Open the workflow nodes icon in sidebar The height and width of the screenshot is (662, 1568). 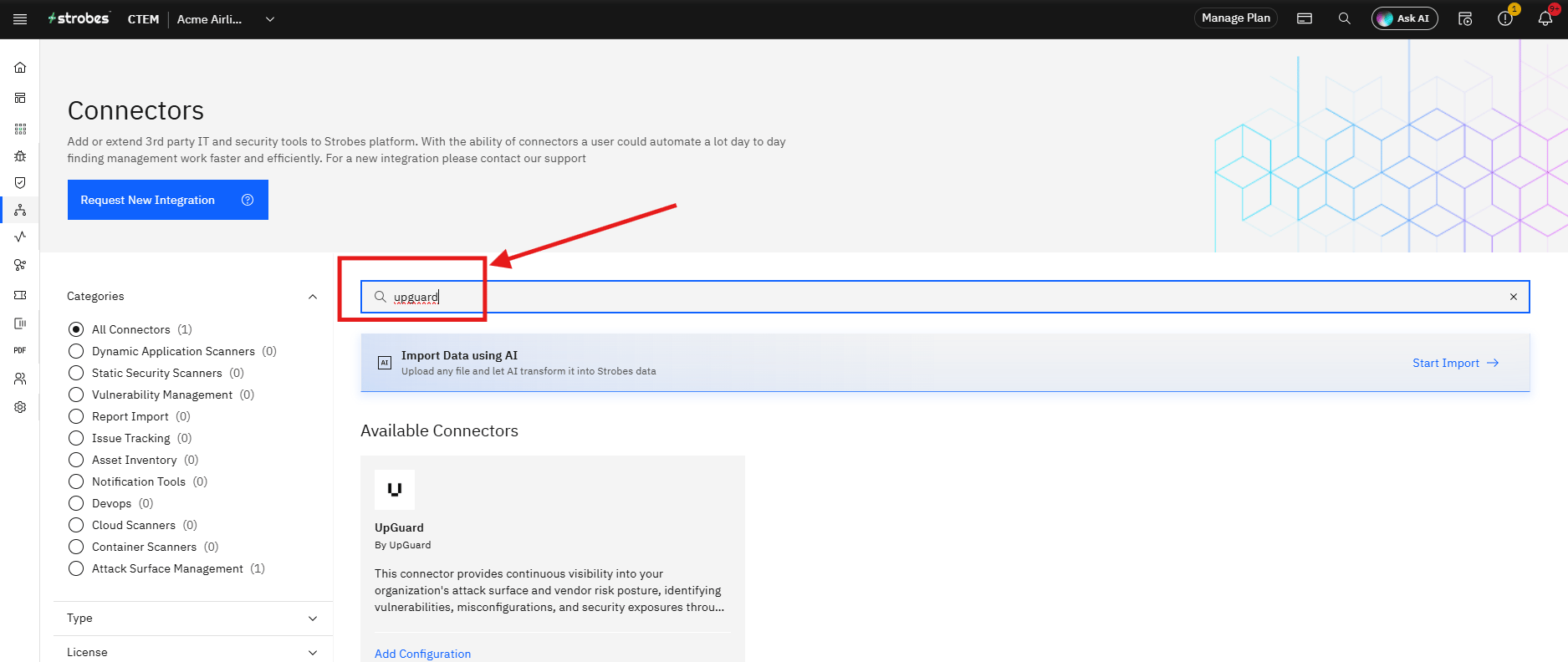coord(20,265)
